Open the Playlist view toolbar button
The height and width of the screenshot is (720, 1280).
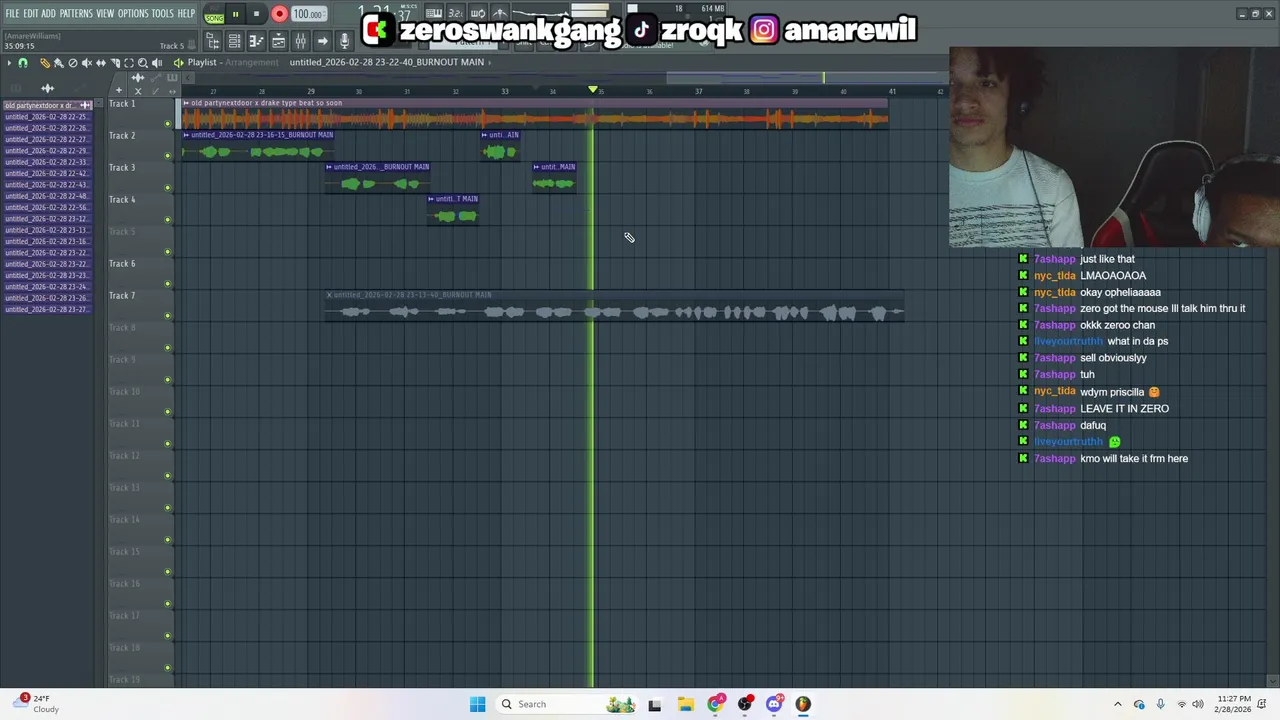(279, 41)
